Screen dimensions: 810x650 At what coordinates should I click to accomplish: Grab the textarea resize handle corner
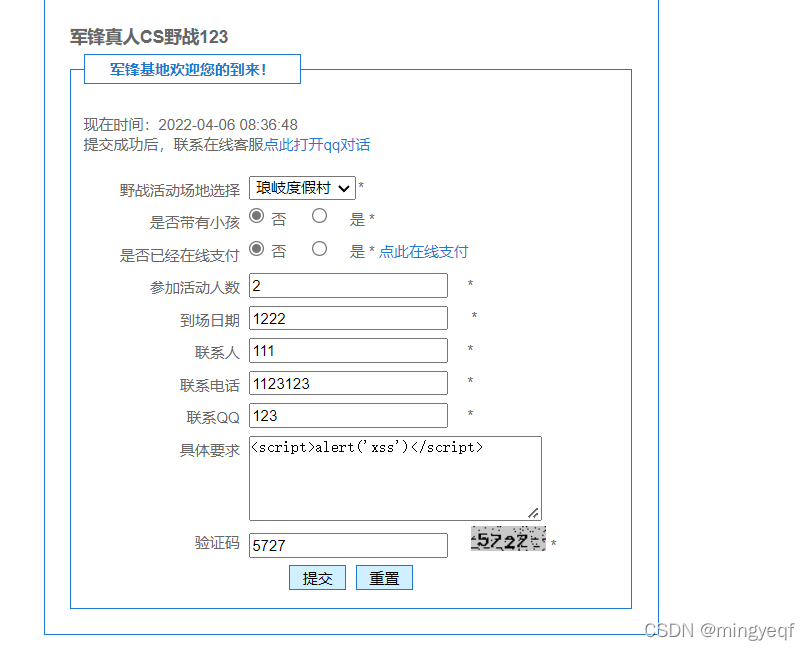[534, 513]
